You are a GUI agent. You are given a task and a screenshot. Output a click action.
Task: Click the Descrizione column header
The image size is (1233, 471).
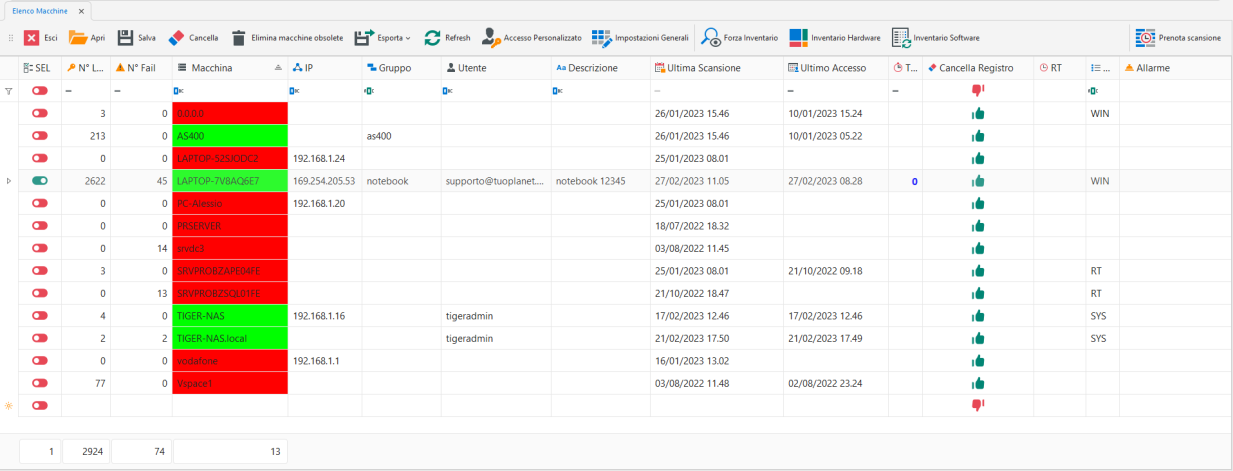point(600,68)
